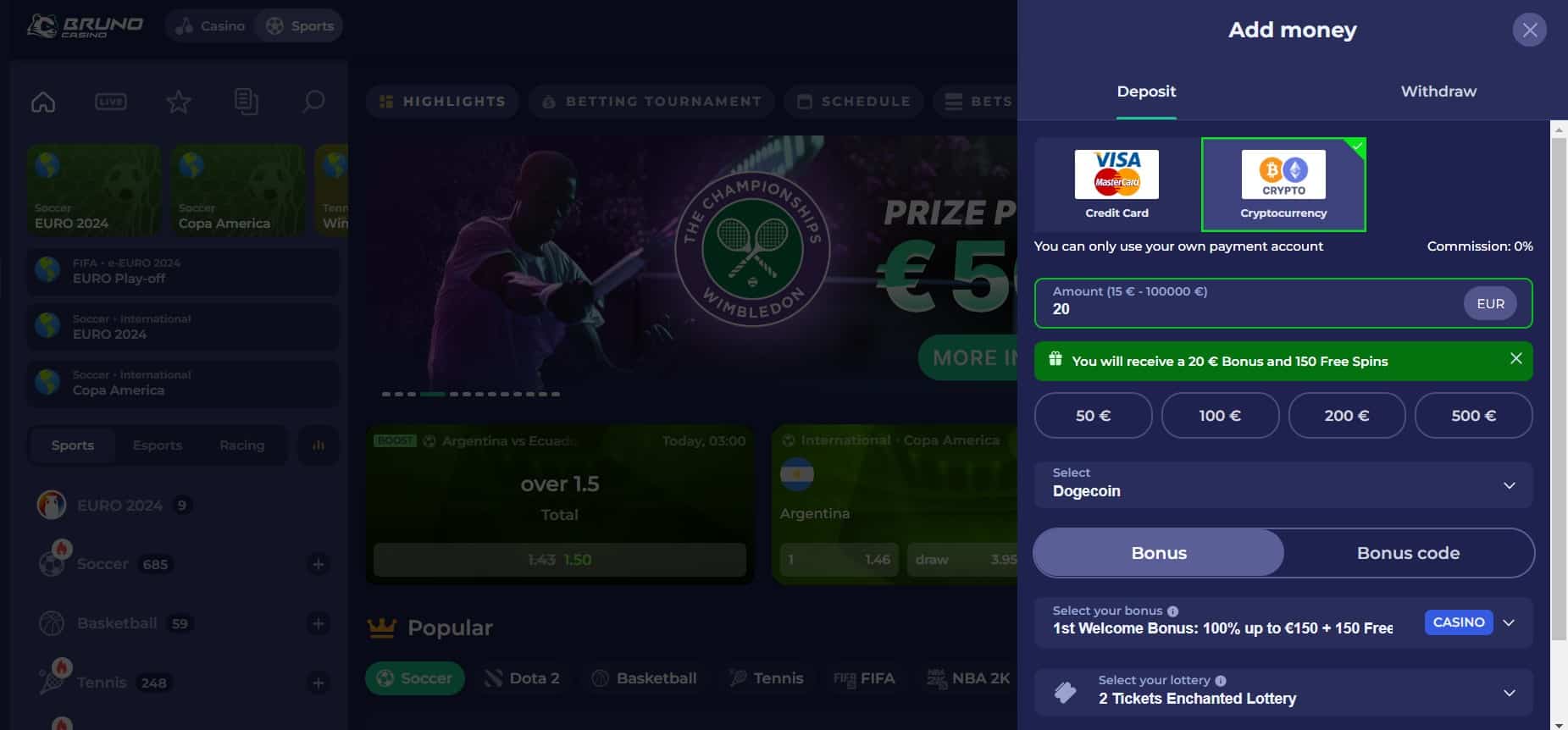Open the statistics bar chart icon
Screen dimensions: 1568x730
(x=319, y=445)
